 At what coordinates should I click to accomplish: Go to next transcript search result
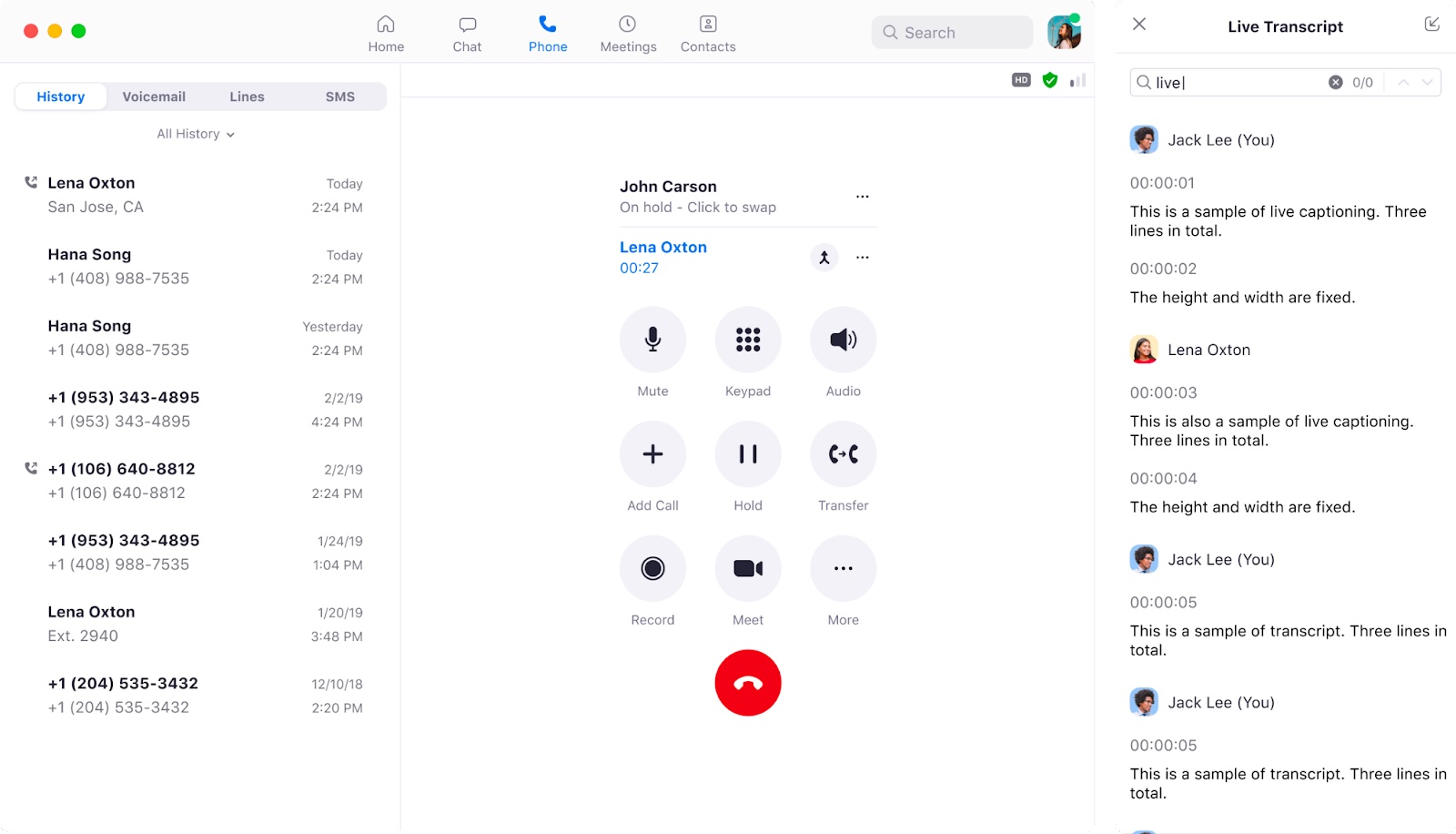click(1427, 82)
